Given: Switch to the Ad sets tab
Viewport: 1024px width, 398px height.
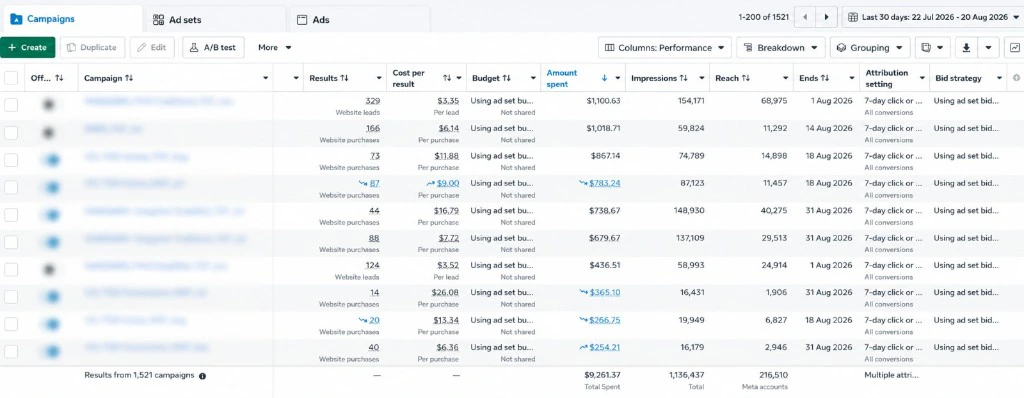Looking at the screenshot, I should click(215, 20).
